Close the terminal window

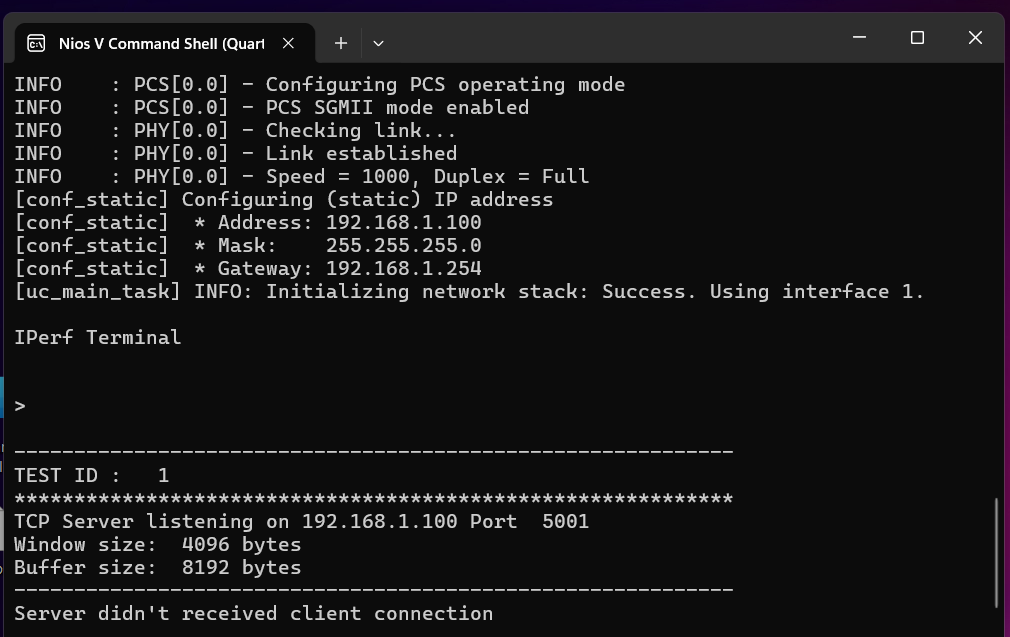click(975, 38)
